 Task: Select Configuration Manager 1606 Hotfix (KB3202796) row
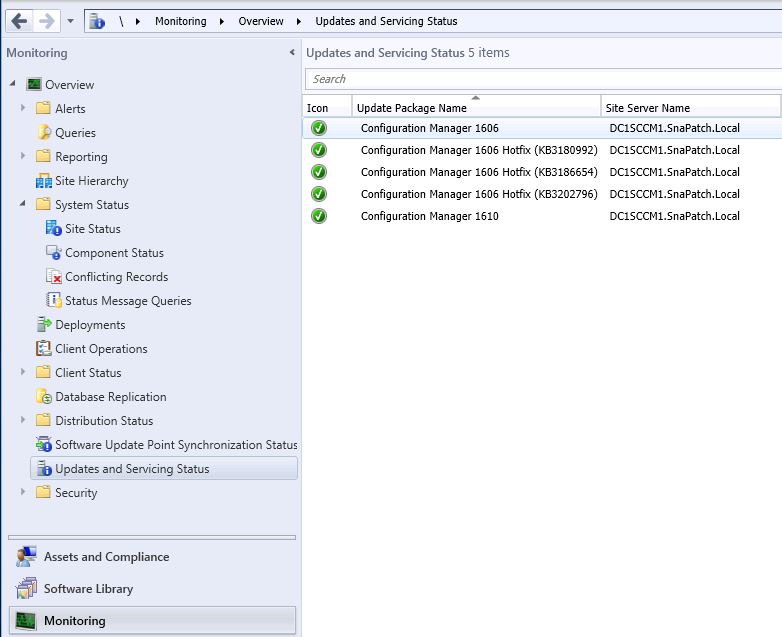point(542,194)
